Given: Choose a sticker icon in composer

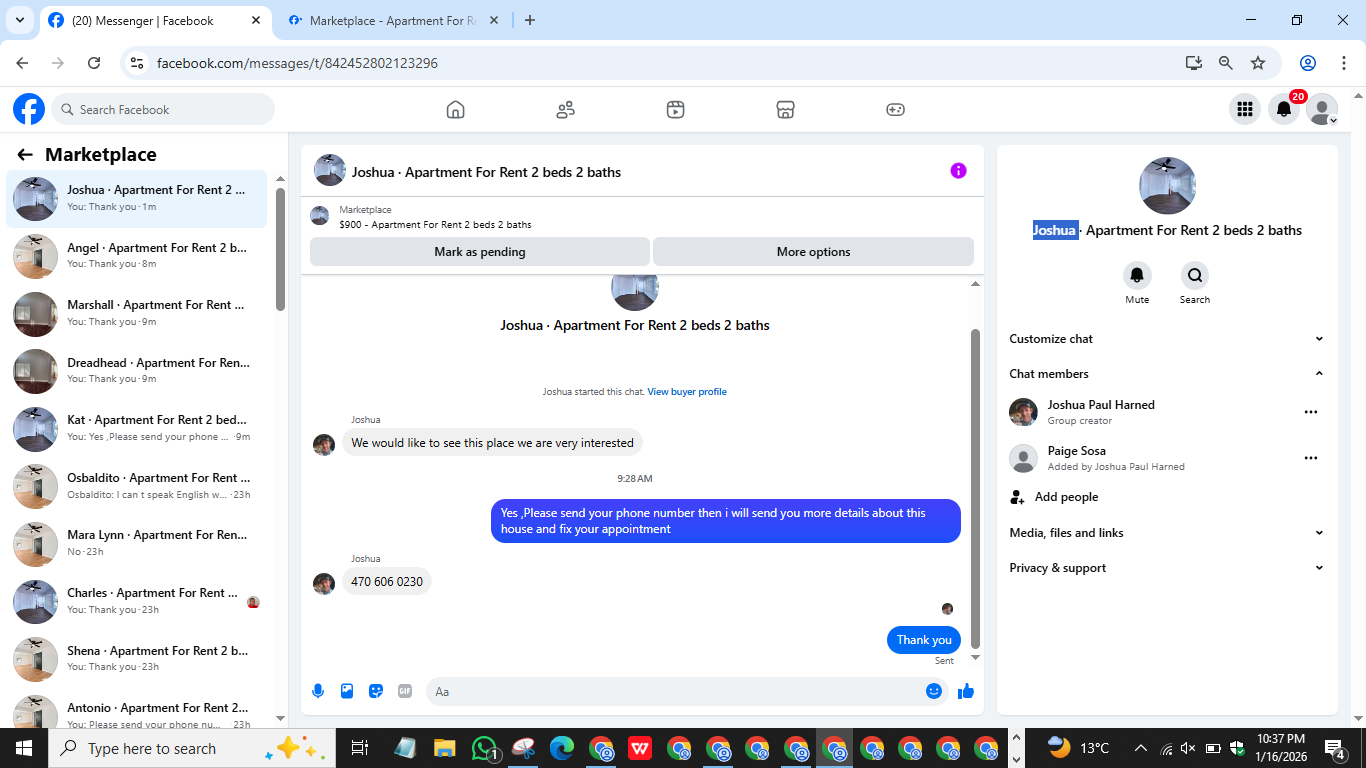Looking at the screenshot, I should 376,691.
